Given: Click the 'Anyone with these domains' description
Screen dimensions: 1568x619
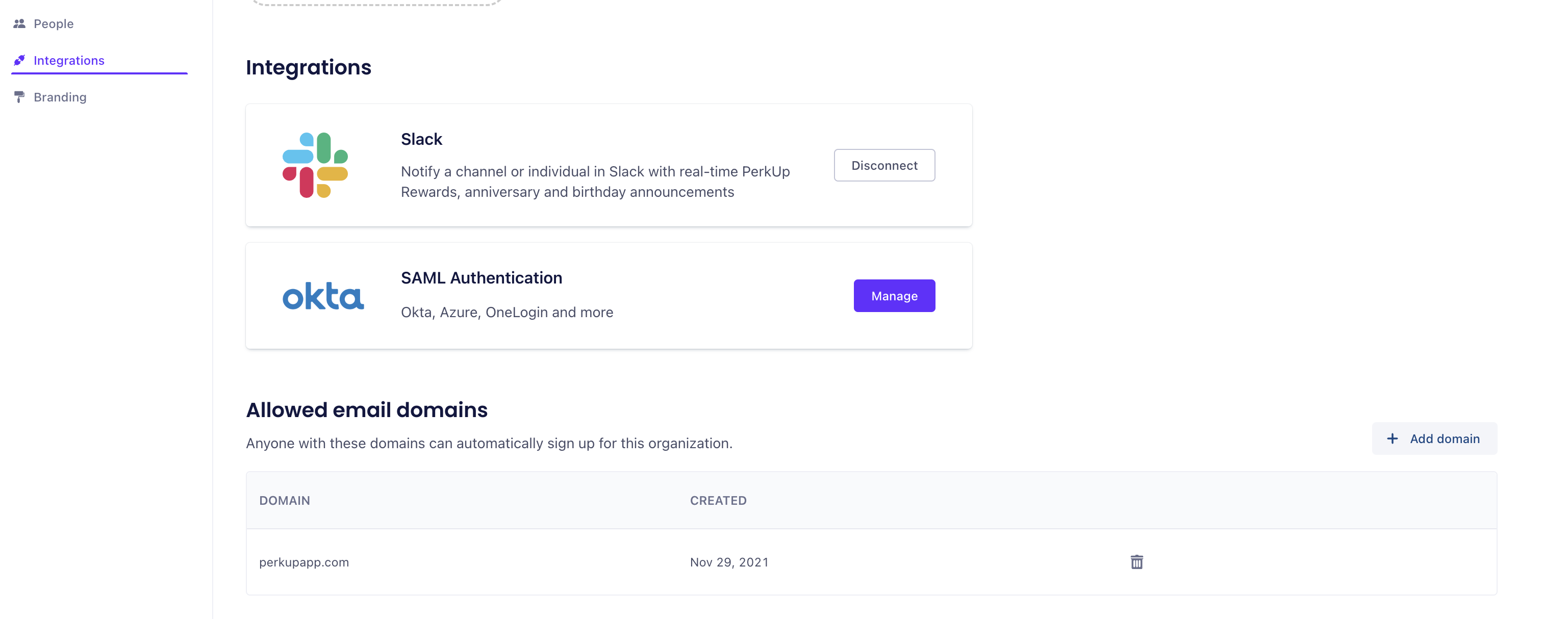Looking at the screenshot, I should pyautogui.click(x=489, y=443).
